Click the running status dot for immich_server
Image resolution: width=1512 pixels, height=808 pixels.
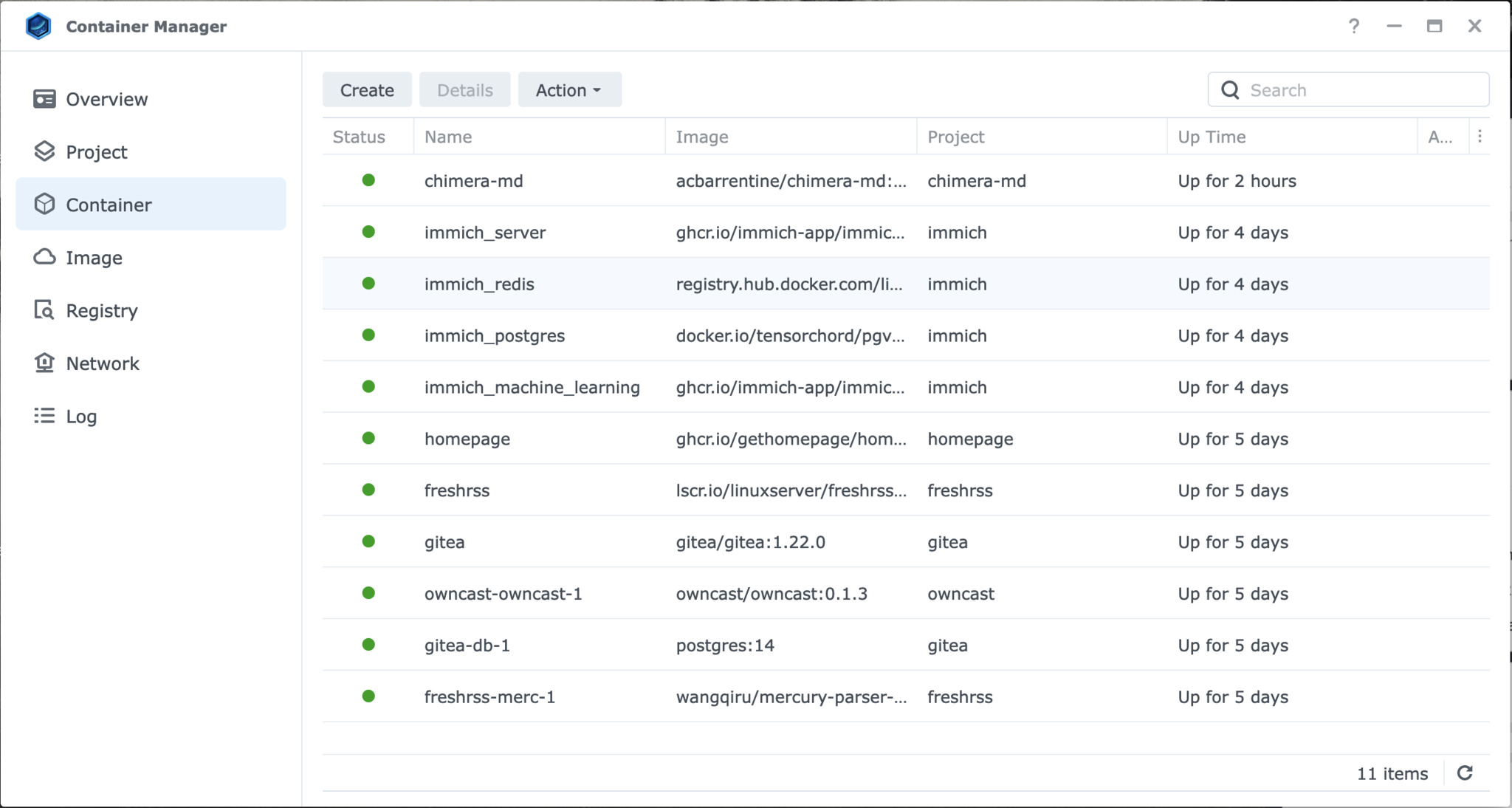tap(367, 232)
